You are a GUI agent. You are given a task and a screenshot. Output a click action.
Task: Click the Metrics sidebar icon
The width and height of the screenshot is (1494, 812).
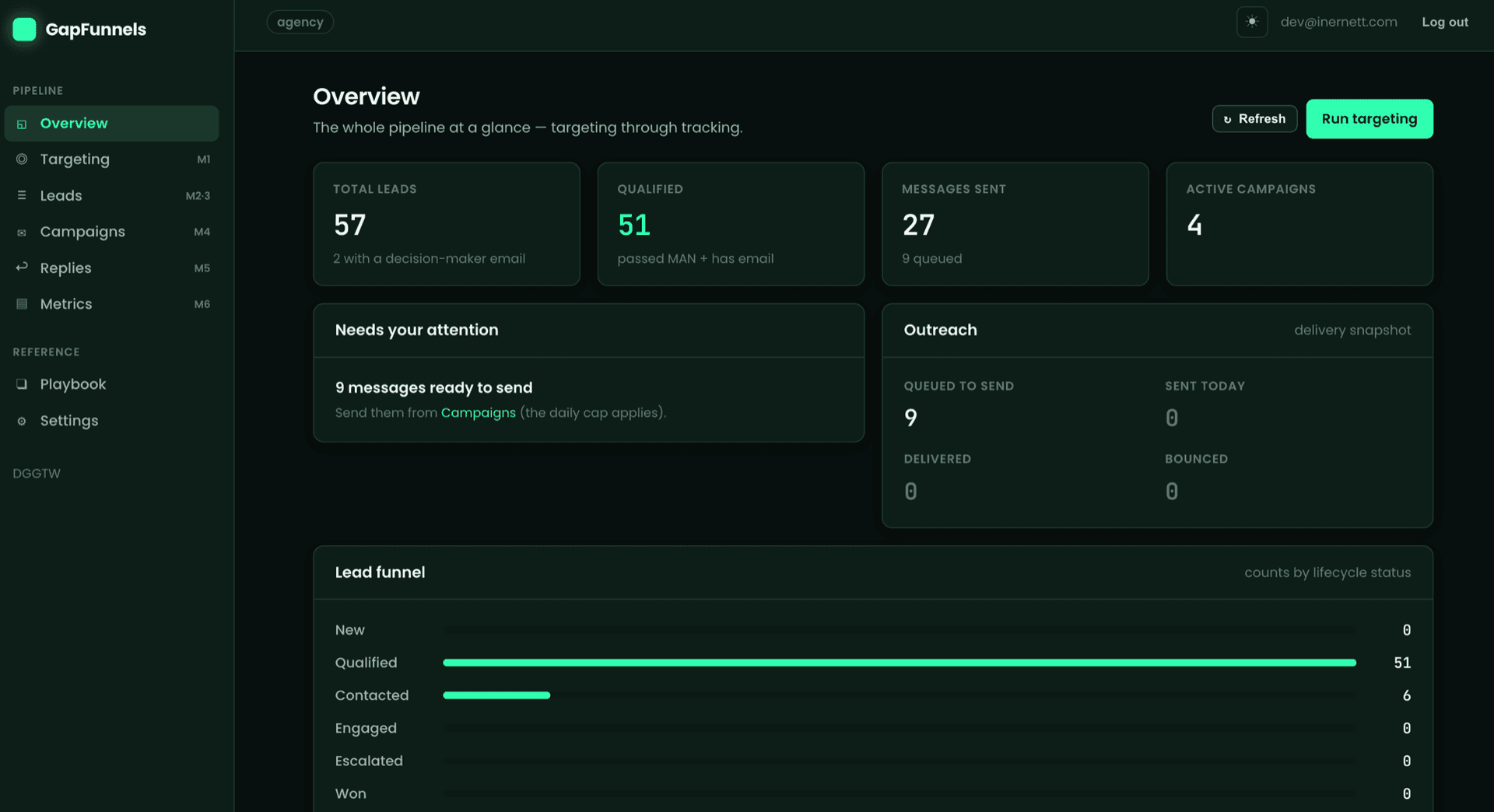tap(22, 304)
